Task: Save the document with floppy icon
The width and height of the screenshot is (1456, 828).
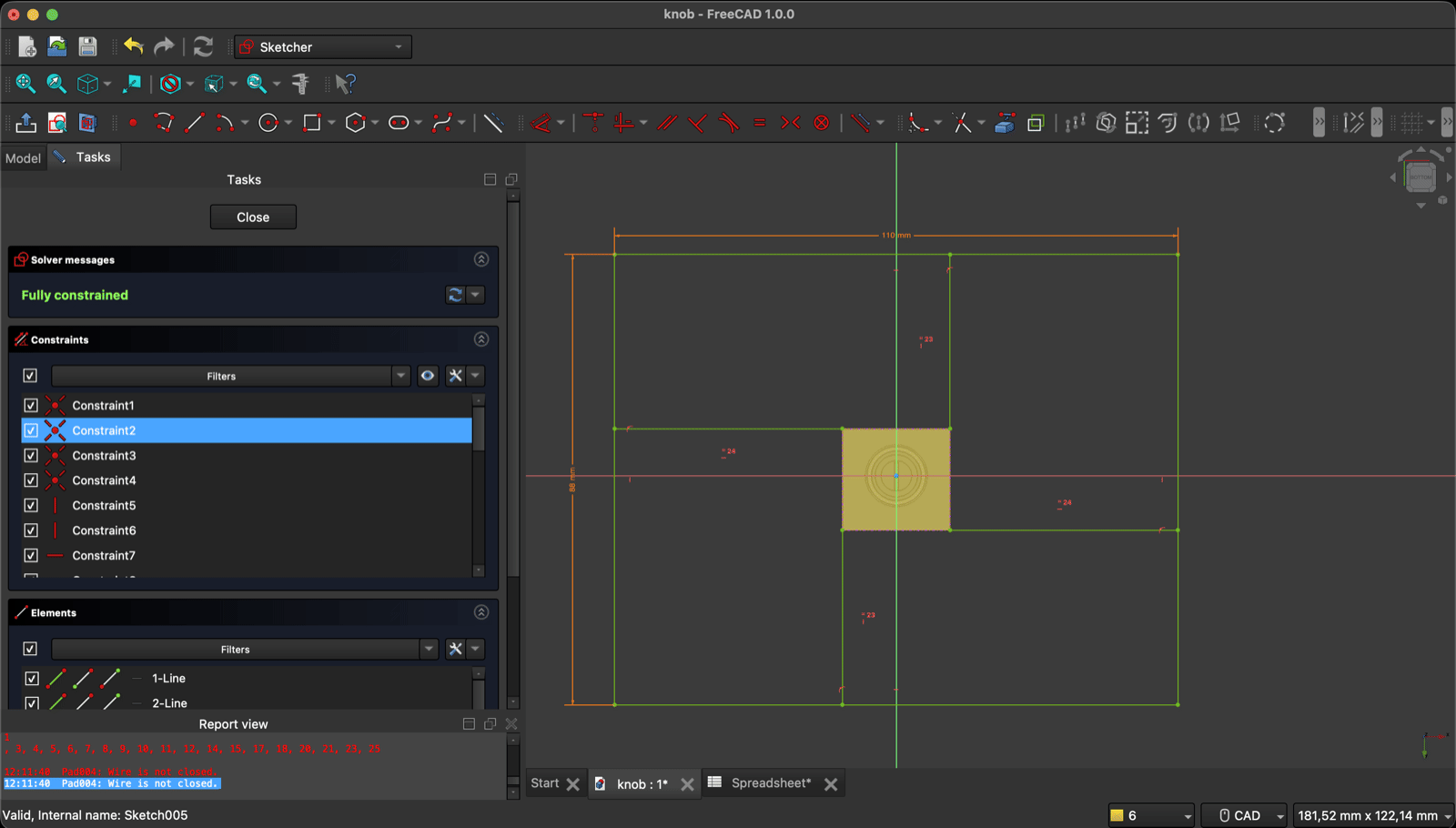Action: point(87,46)
